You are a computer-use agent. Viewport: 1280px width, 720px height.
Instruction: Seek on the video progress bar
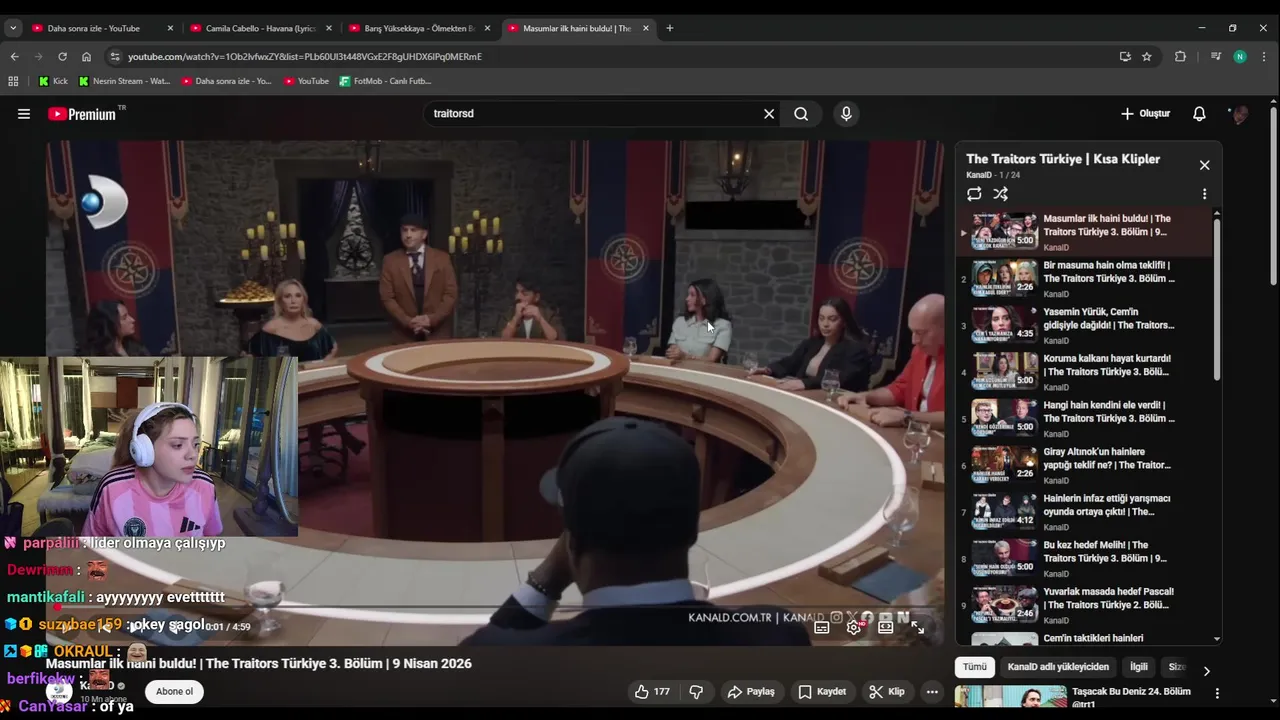point(495,607)
